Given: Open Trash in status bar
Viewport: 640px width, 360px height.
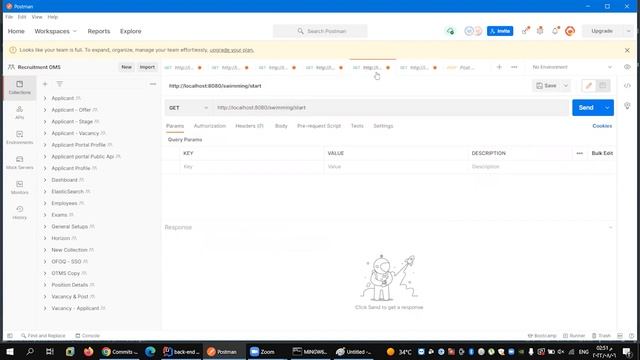Looking at the screenshot, I should tap(601, 336).
